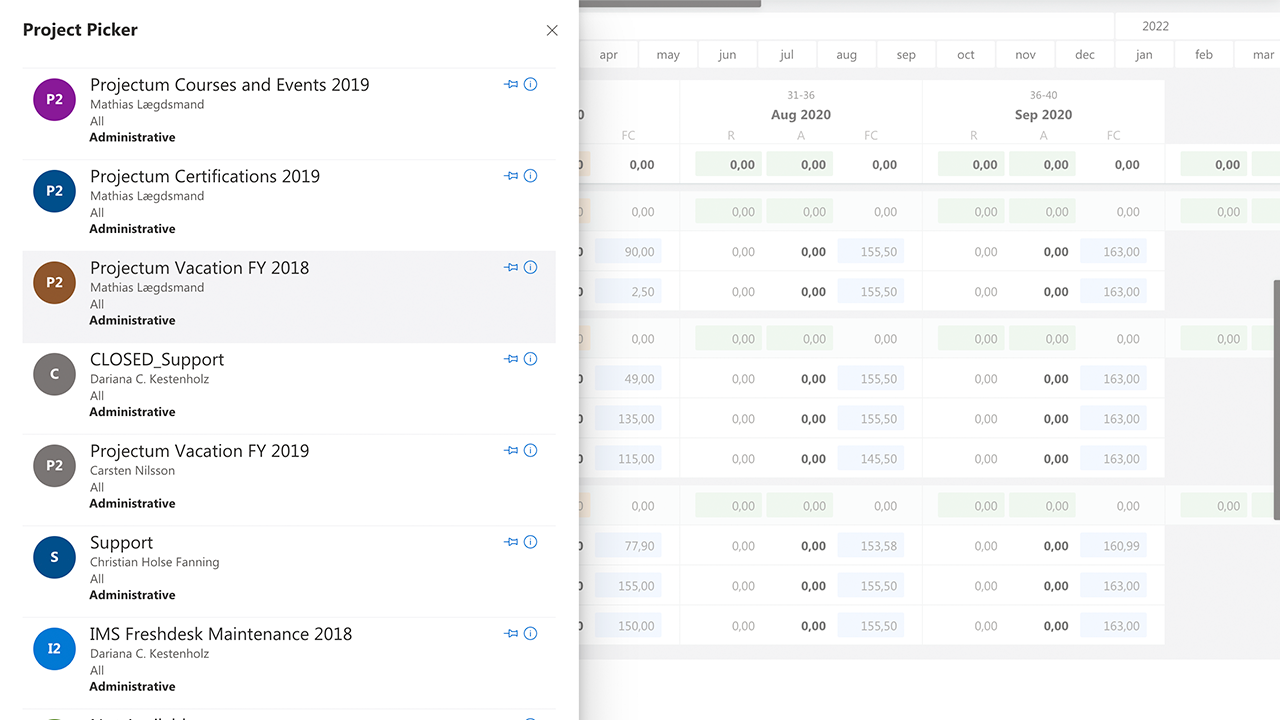
Task: Click the gray C avatar of CLOSED_Support
Action: 54,374
